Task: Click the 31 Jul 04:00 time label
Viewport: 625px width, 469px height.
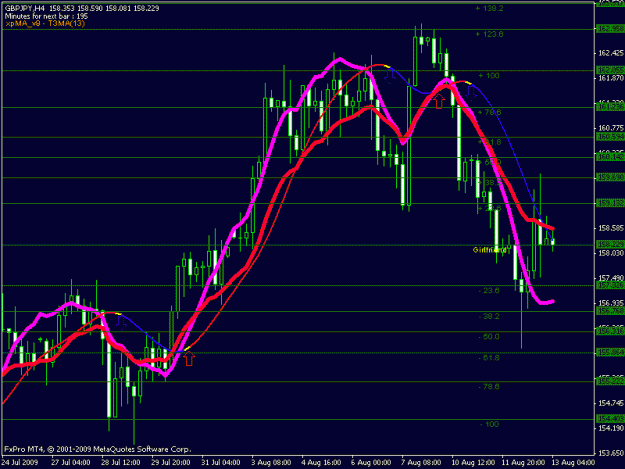Action: (x=221, y=463)
